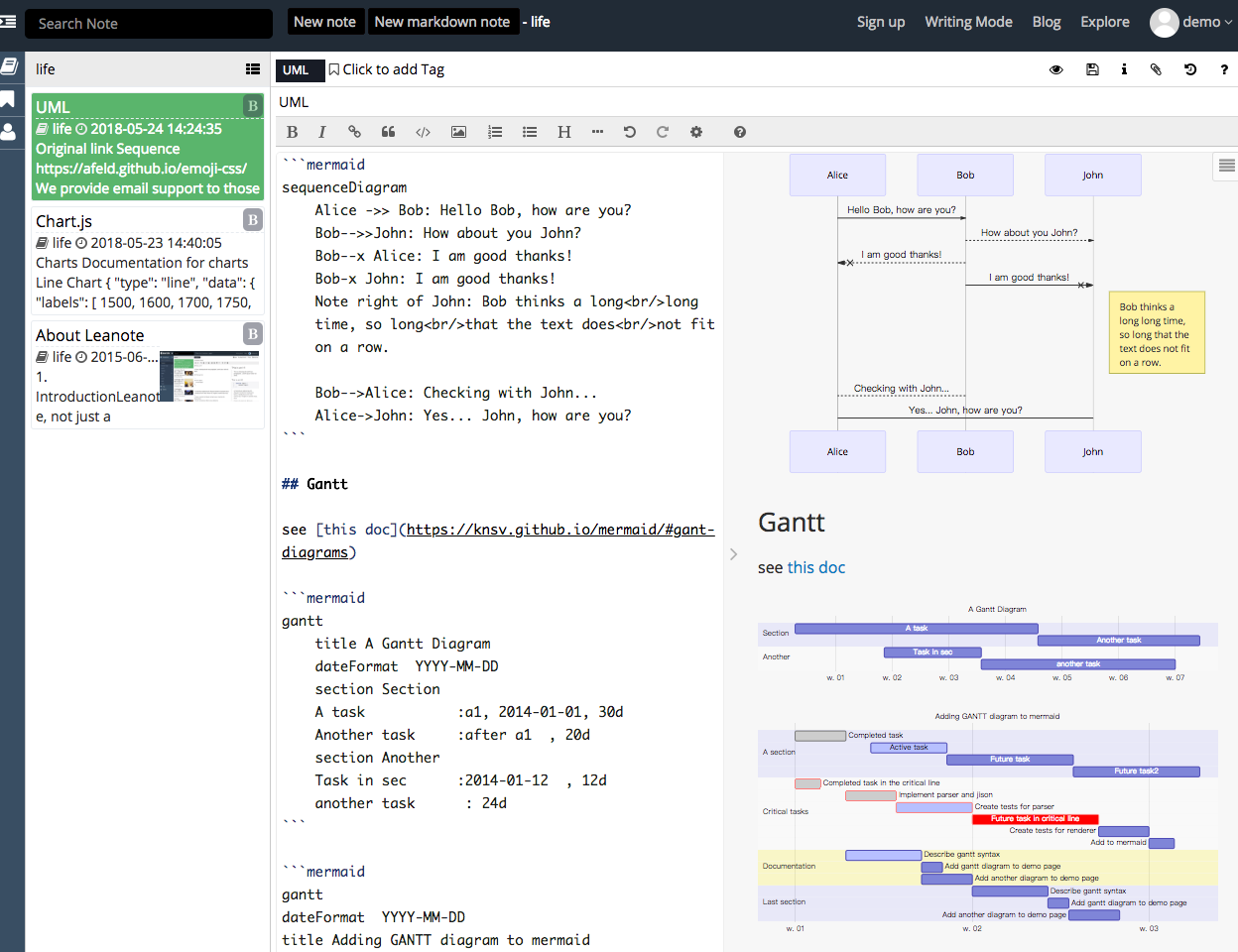Save the note with the floppy disk icon
This screenshot has width=1238, height=952.
coord(1092,69)
